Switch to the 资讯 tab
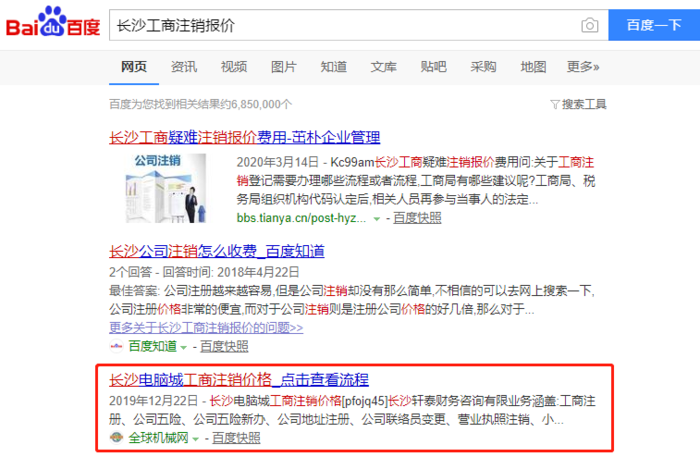This screenshot has width=700, height=457. click(184, 67)
